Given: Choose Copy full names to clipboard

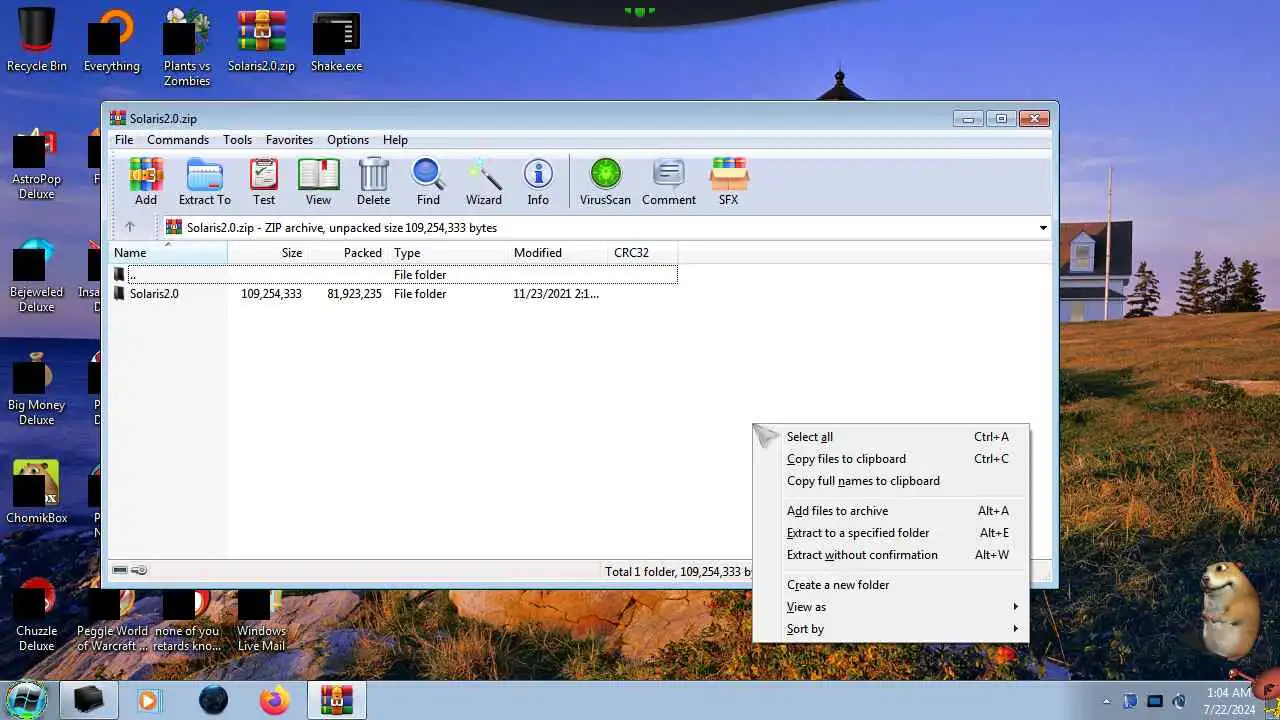Looking at the screenshot, I should 891,481.
